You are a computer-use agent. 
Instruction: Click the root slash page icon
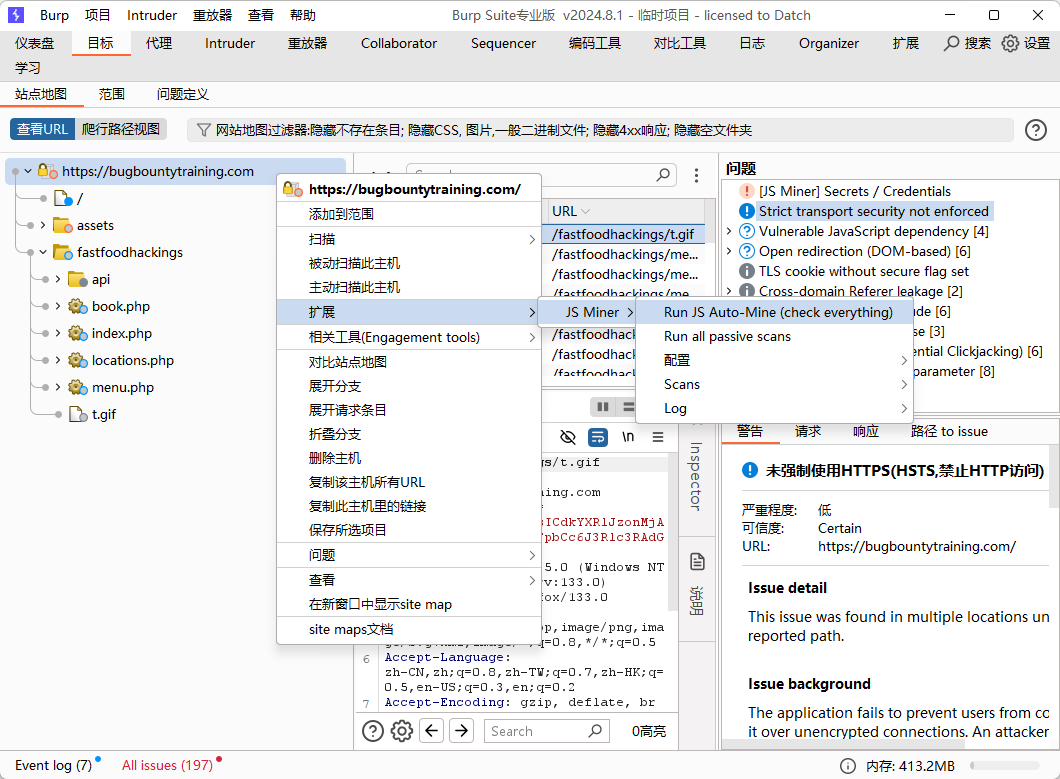coord(63,198)
